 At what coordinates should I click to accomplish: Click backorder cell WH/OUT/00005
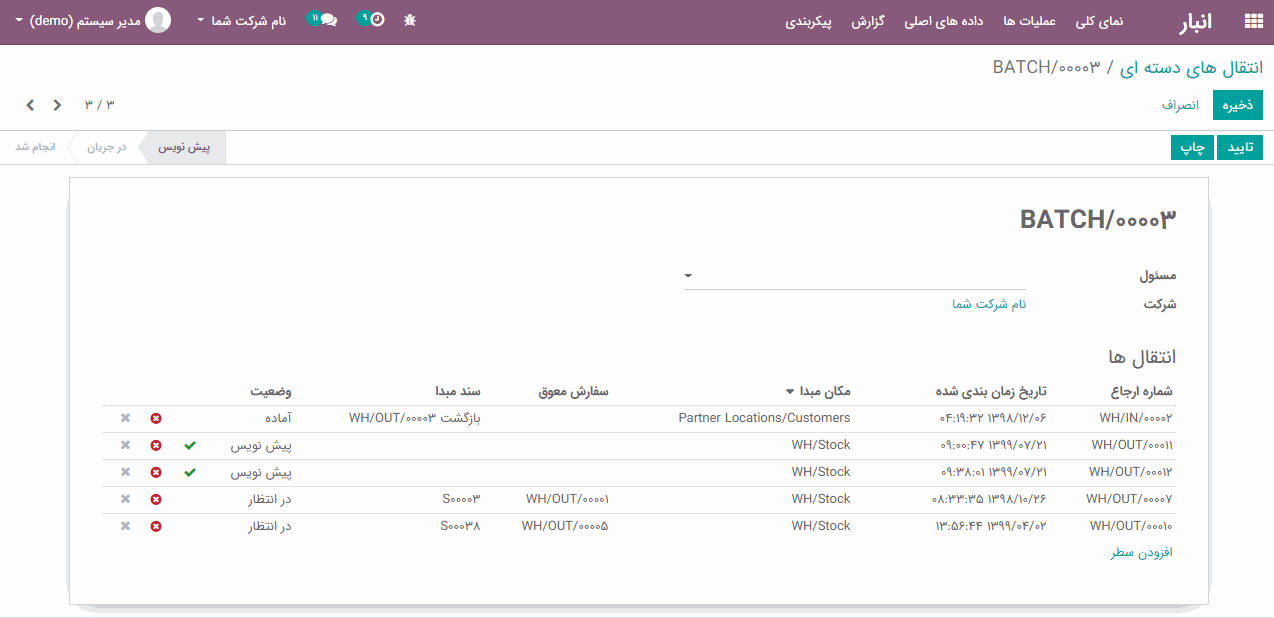pos(565,526)
